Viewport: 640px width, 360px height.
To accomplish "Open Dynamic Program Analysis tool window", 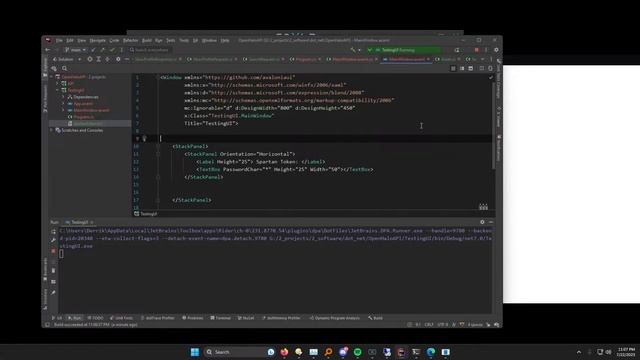I will tap(335, 318).
